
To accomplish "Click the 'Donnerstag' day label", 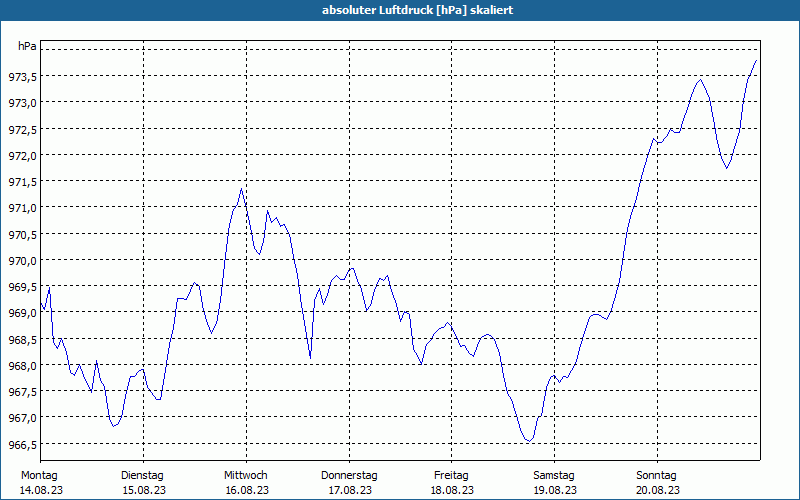I will [349, 476].
